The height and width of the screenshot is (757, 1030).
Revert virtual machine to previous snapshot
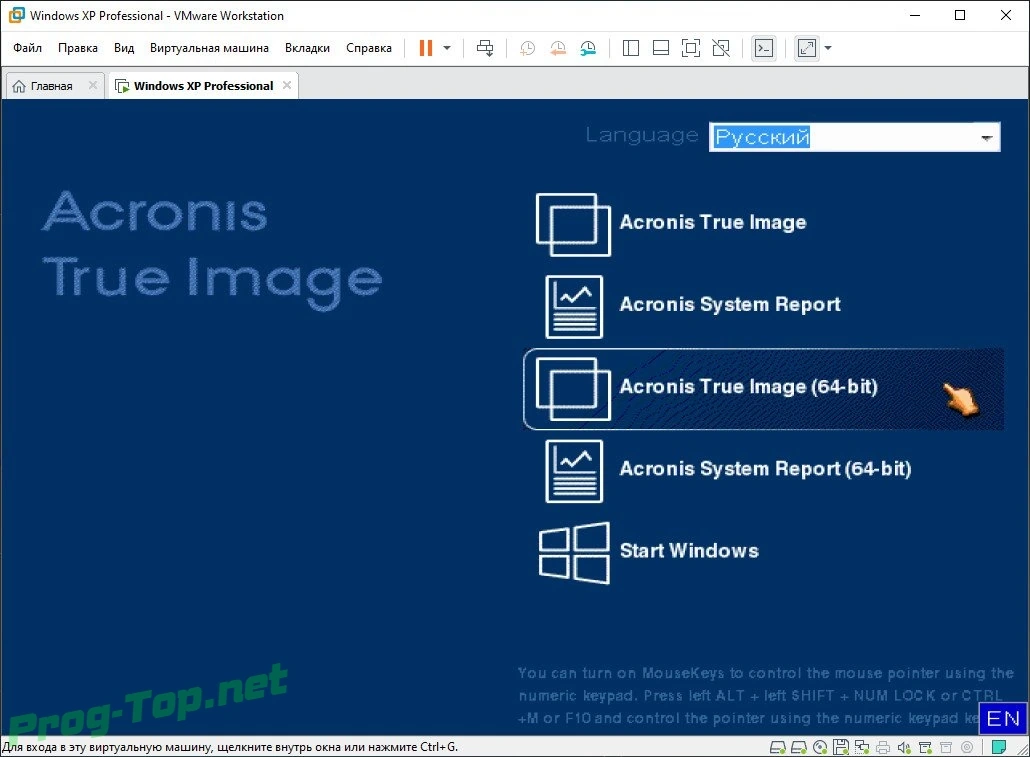tap(558, 48)
